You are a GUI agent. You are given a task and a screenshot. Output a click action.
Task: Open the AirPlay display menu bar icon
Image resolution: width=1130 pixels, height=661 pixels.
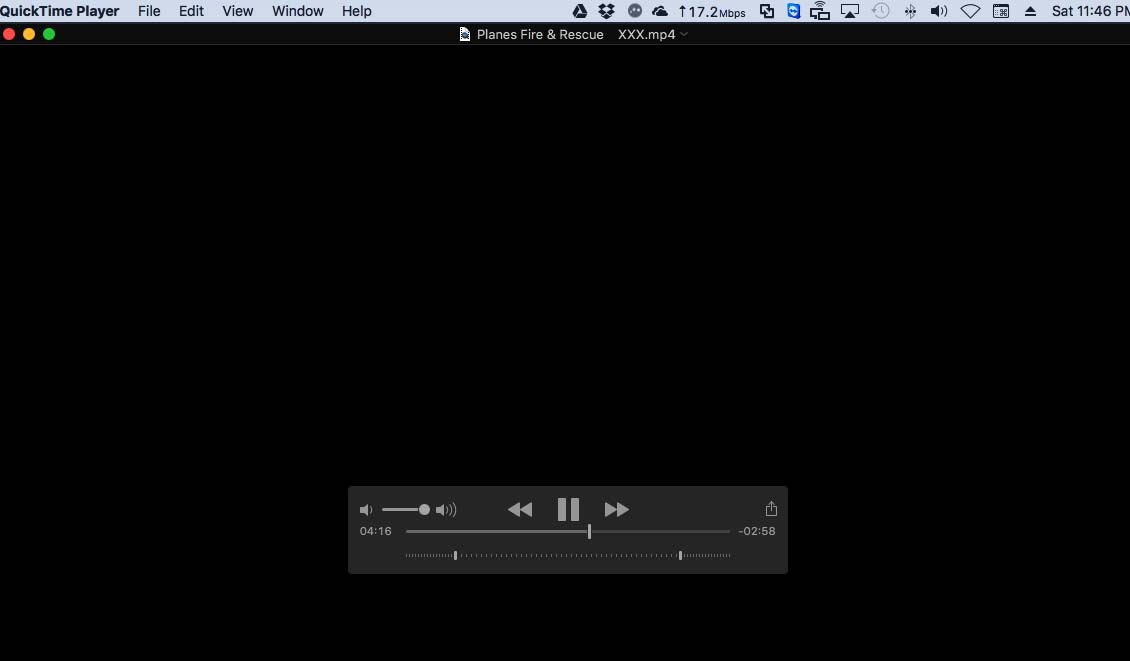pyautogui.click(x=850, y=11)
